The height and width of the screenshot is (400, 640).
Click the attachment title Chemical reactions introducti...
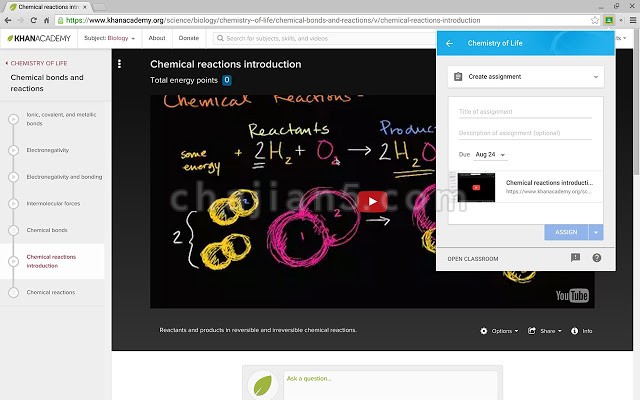coord(549,182)
